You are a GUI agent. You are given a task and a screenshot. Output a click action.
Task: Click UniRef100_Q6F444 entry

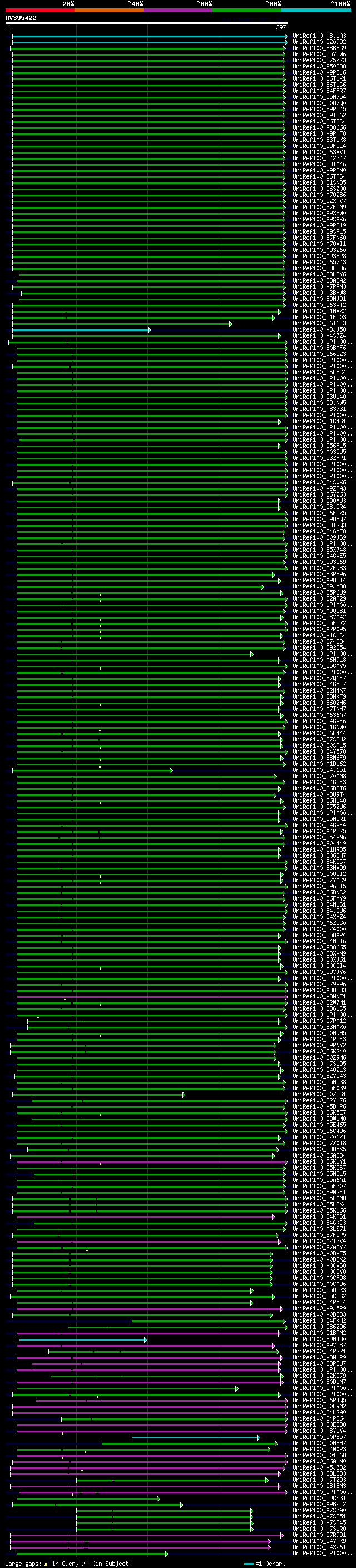click(319, 733)
